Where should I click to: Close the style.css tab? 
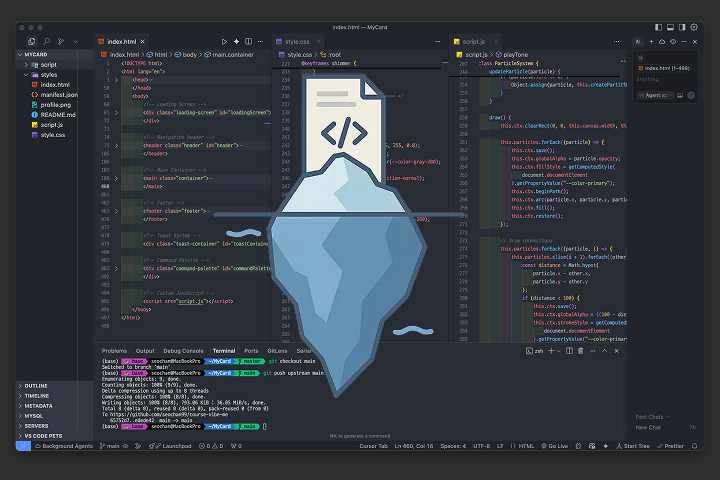point(318,41)
